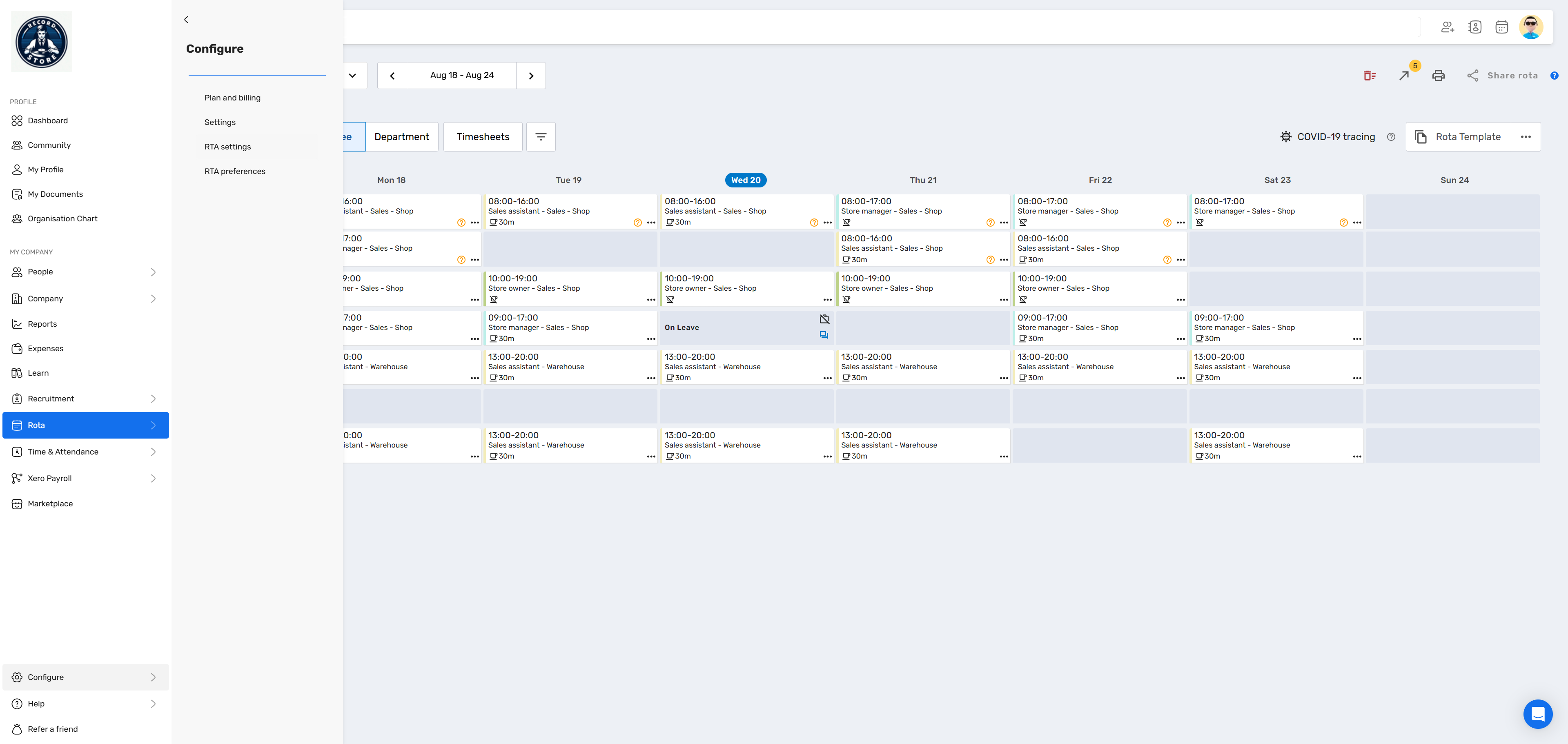Click the comment icon on On Leave cell
Screen dimensions: 1568x744
[824, 335]
